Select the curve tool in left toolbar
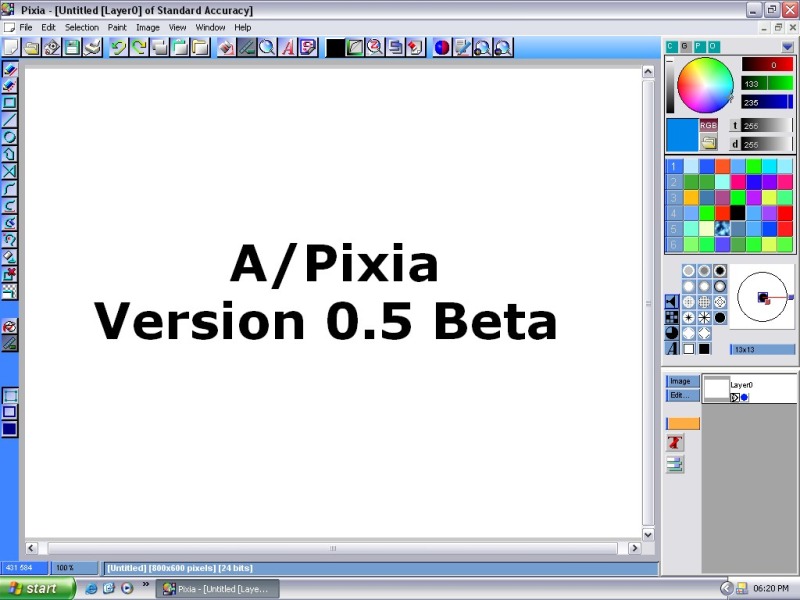 click(10, 188)
